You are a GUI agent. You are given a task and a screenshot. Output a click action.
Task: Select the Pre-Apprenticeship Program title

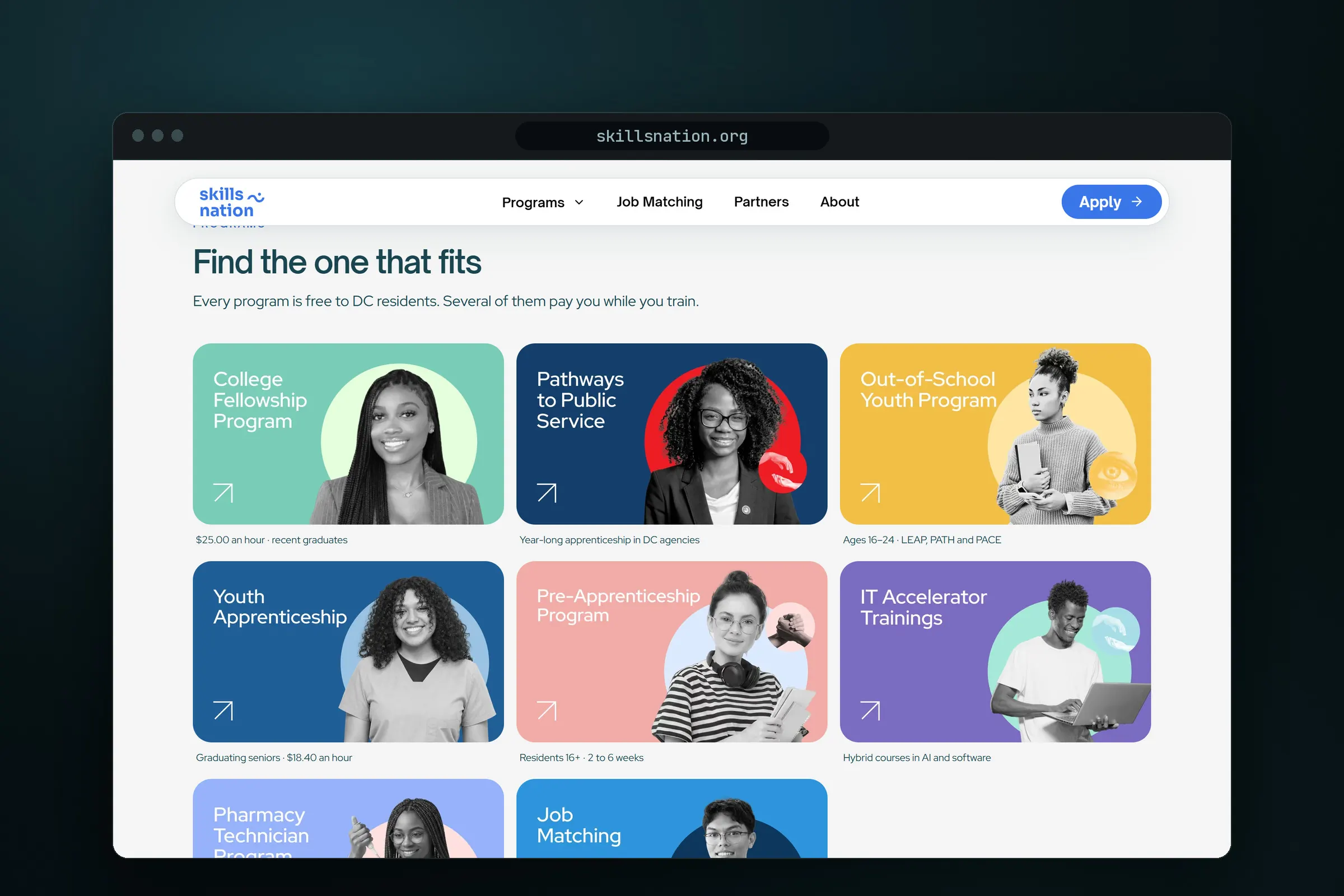point(618,606)
